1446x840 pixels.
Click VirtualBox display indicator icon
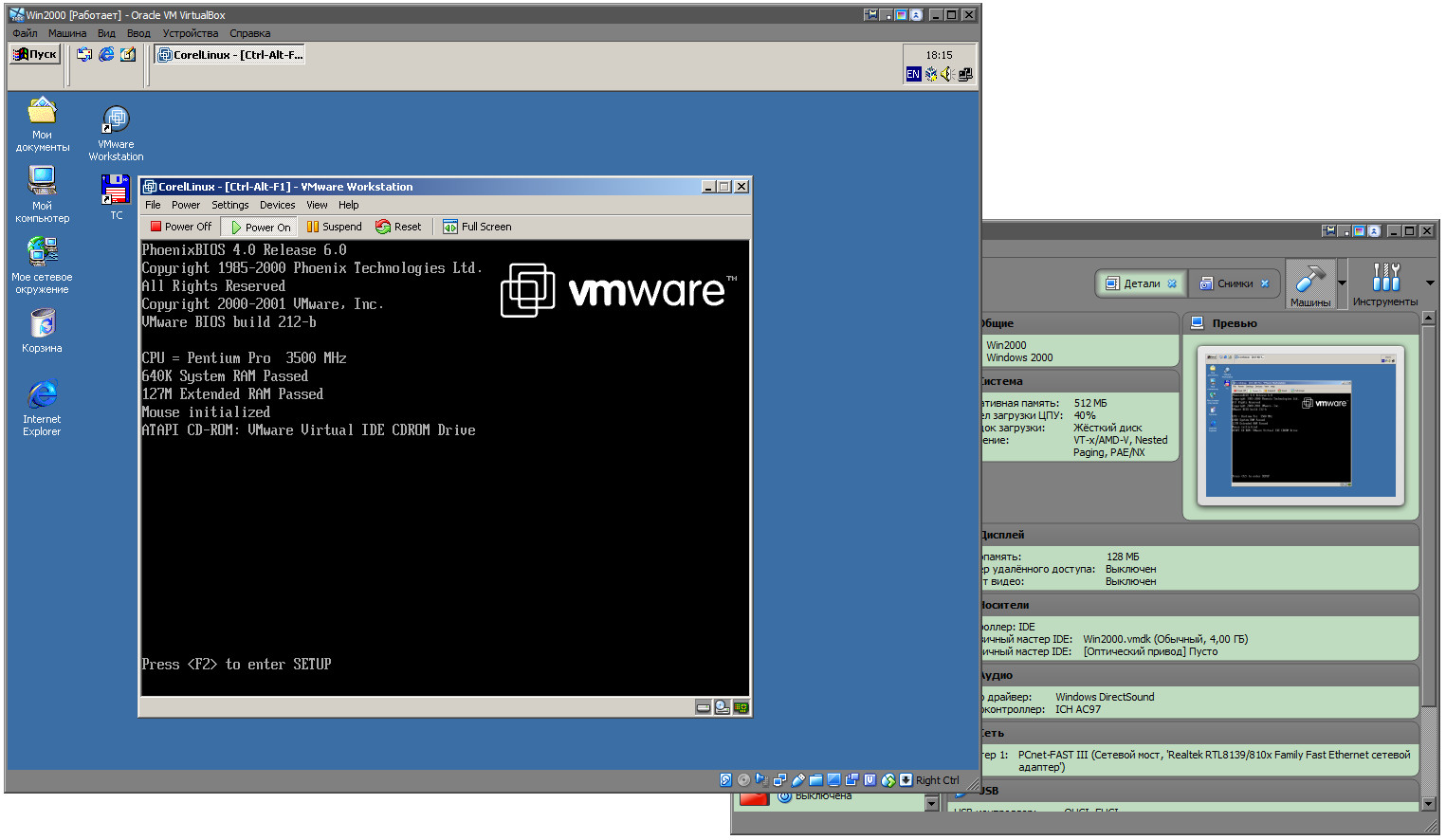click(x=833, y=780)
